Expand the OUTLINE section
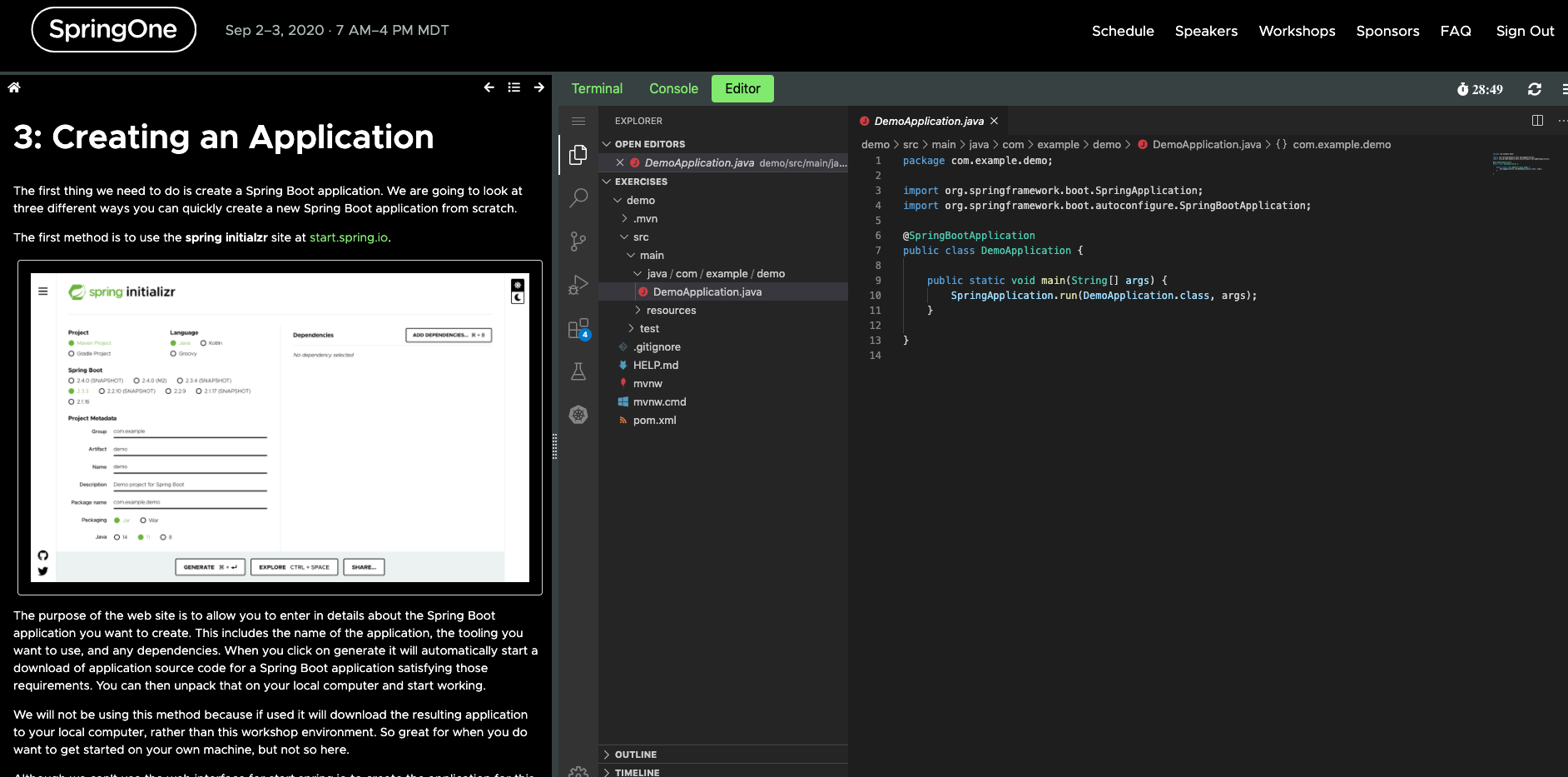Image resolution: width=1568 pixels, height=777 pixels. [636, 755]
